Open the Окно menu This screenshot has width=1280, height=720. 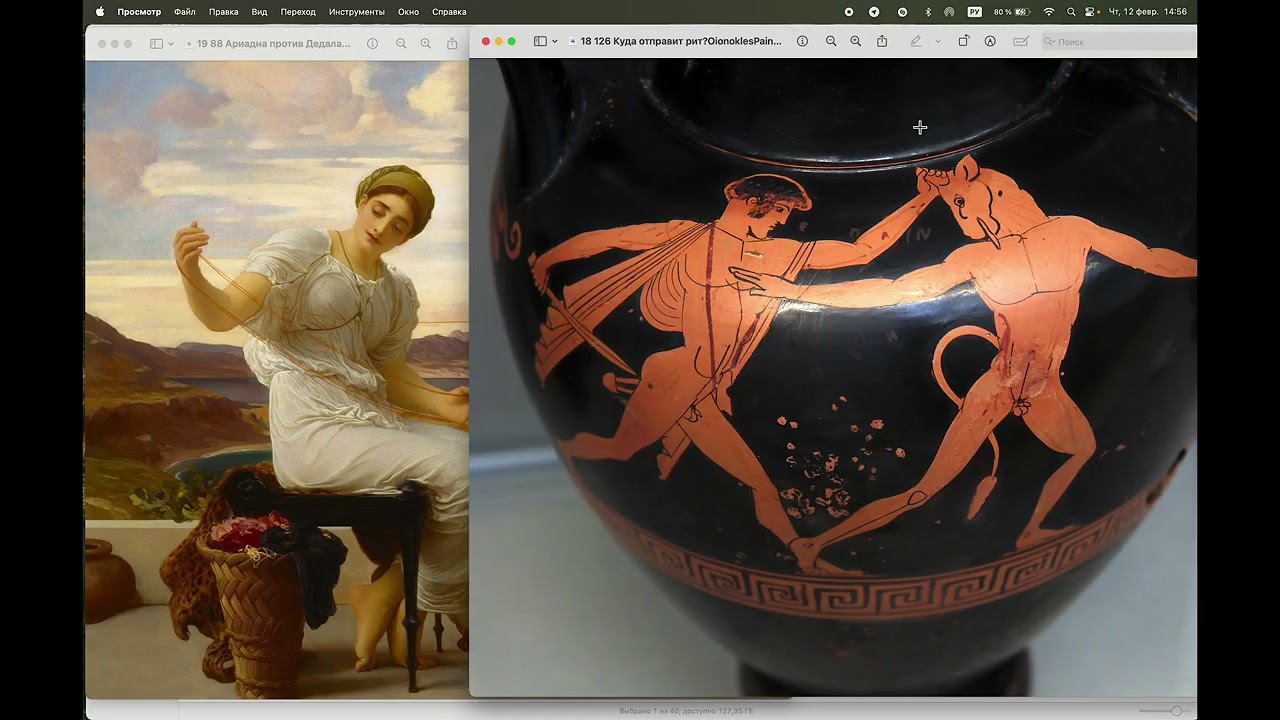[408, 12]
